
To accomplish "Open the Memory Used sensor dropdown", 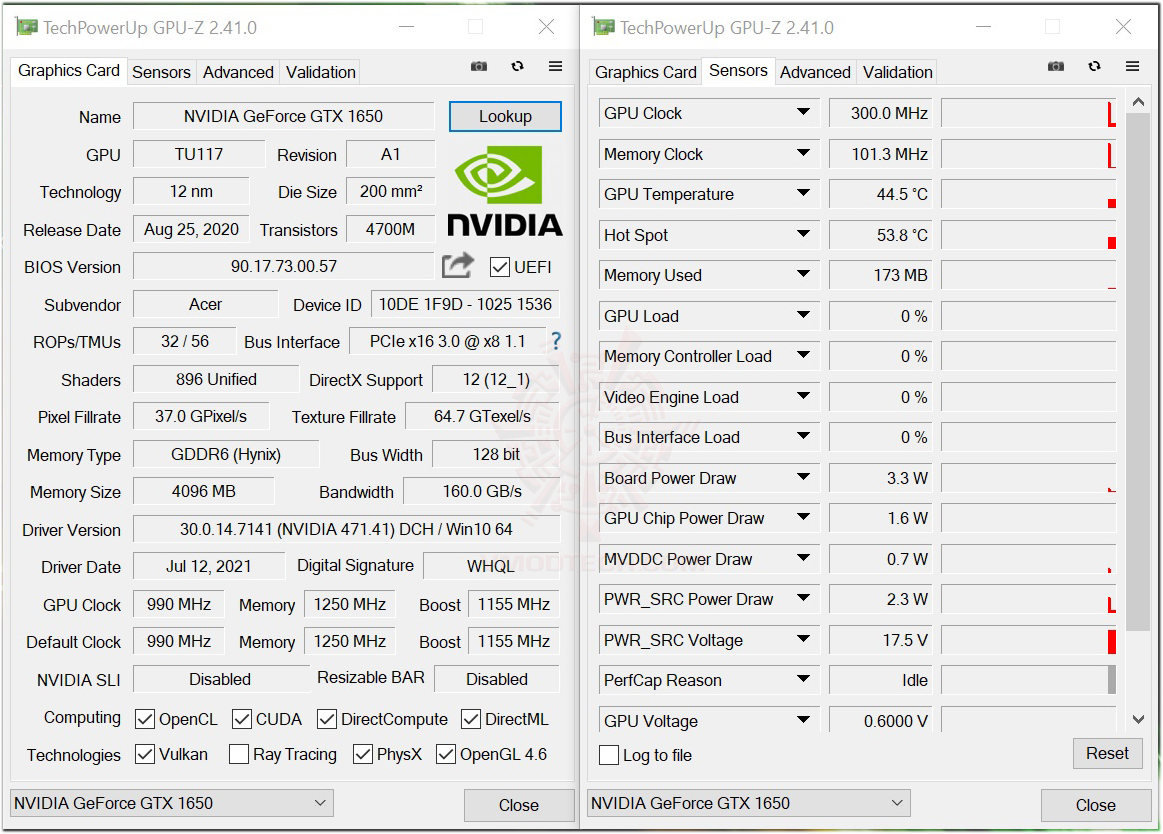I will coord(803,275).
